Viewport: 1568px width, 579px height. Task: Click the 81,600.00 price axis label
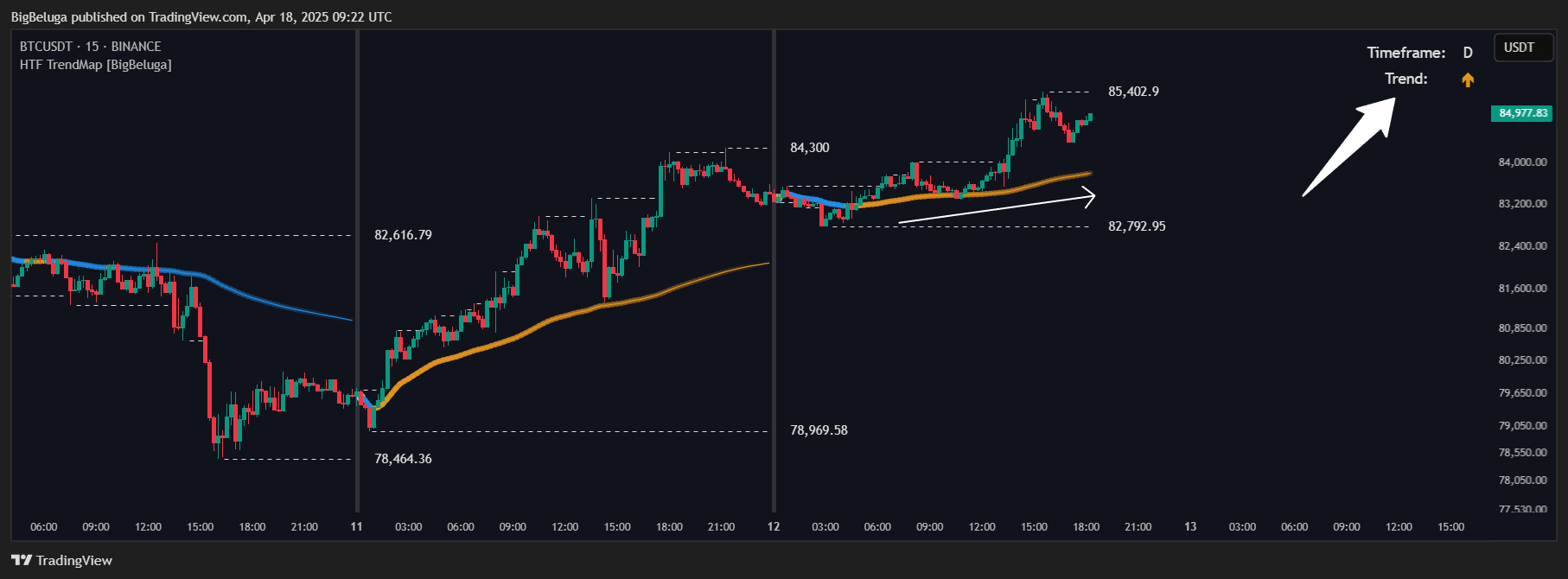[x=1523, y=289]
